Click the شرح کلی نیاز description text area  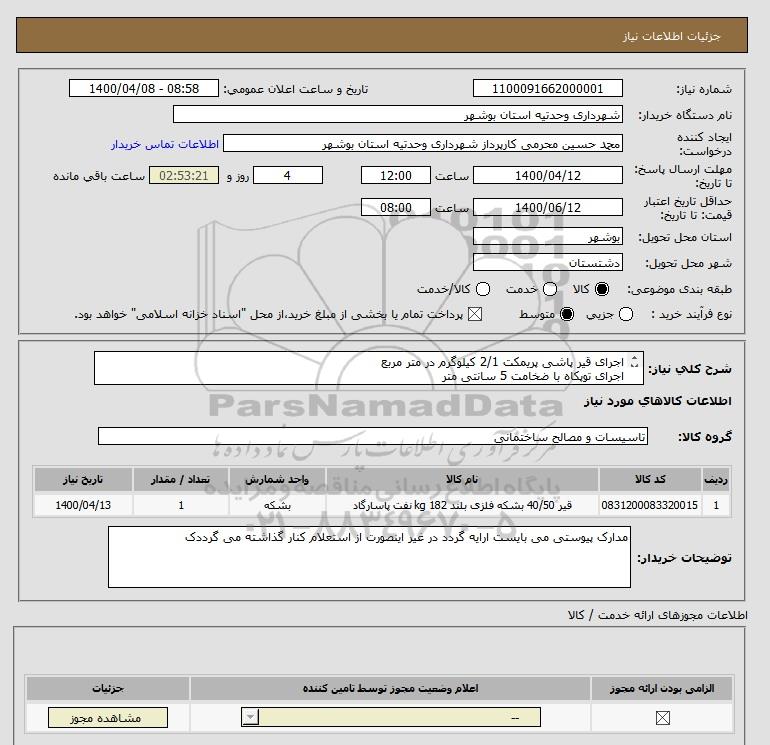[x=368, y=368]
